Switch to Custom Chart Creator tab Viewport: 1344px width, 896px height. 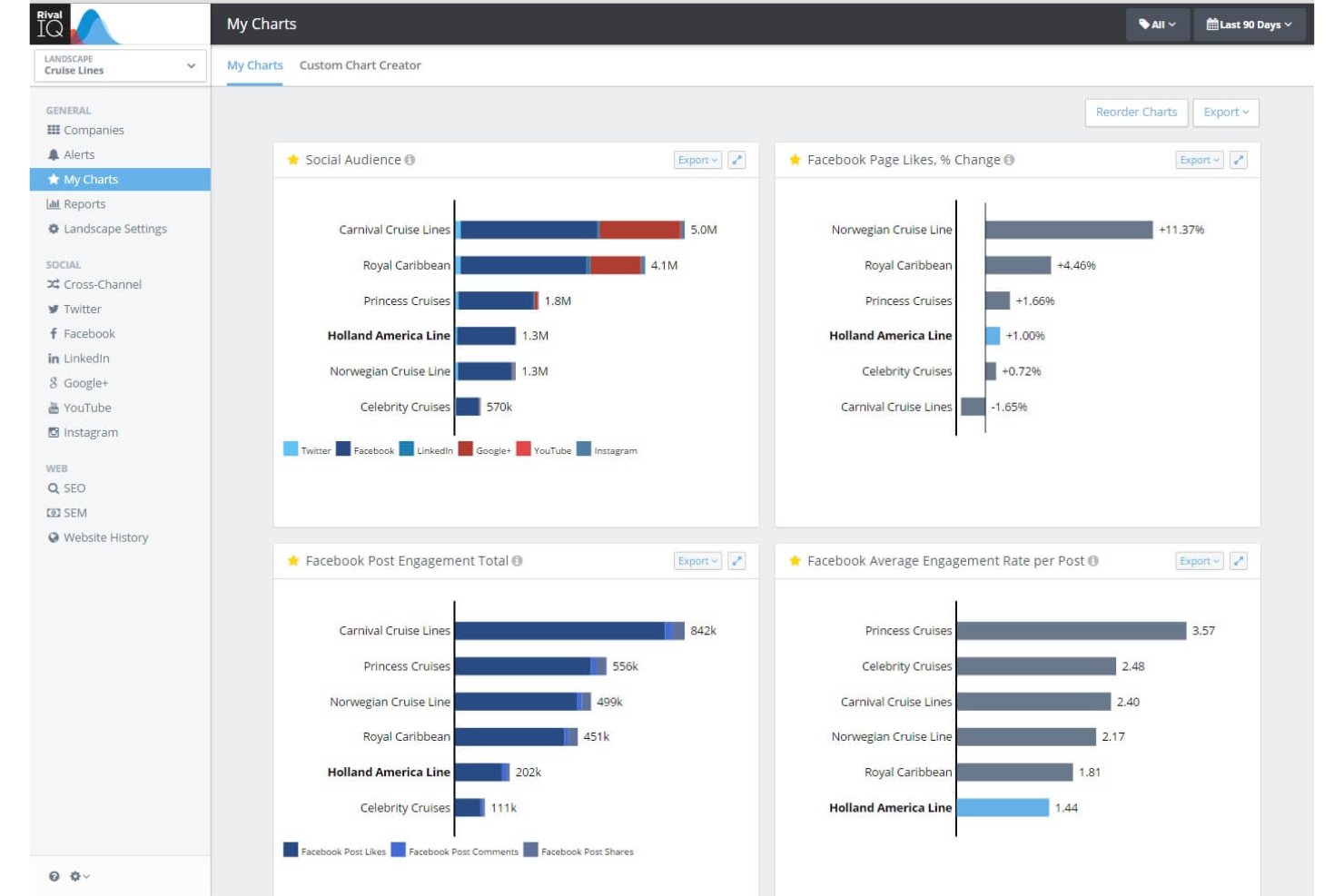361,65
